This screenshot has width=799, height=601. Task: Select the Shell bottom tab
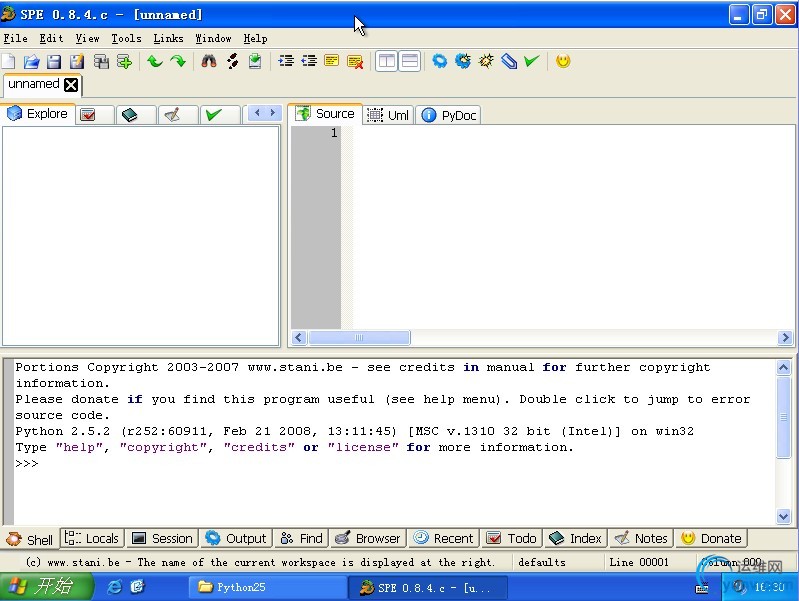point(30,539)
